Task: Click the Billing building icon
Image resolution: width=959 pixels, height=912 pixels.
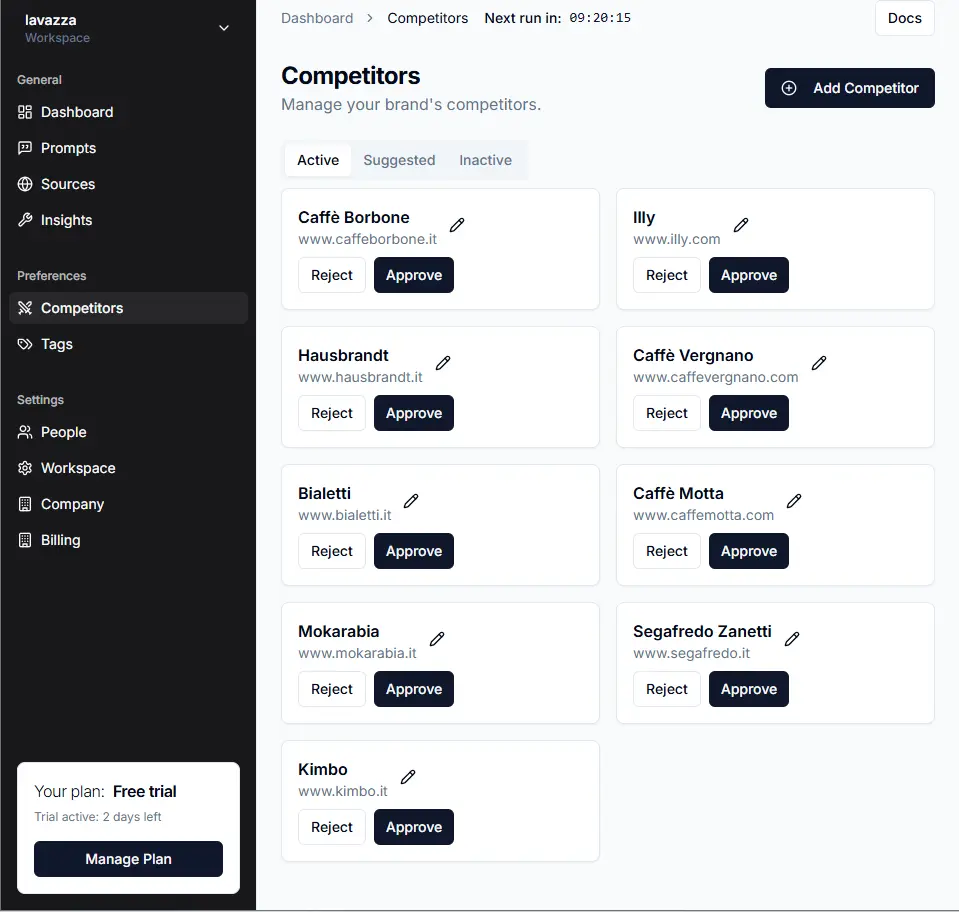Action: [x=24, y=540]
